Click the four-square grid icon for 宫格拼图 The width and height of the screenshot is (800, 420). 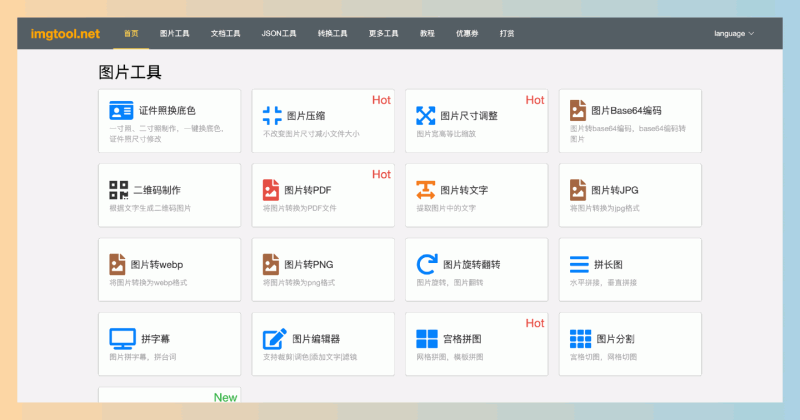click(427, 339)
